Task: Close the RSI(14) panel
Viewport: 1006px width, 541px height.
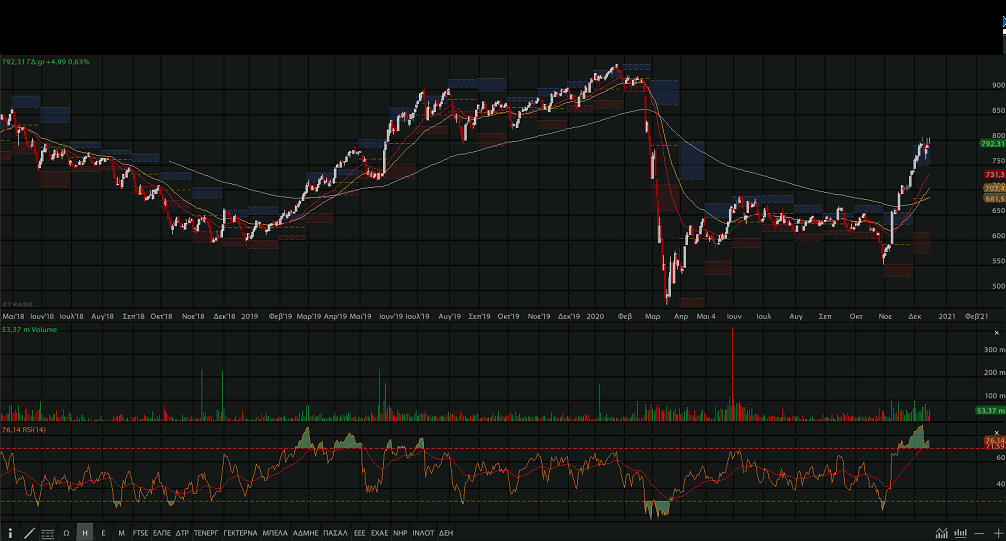Action: (x=996, y=433)
